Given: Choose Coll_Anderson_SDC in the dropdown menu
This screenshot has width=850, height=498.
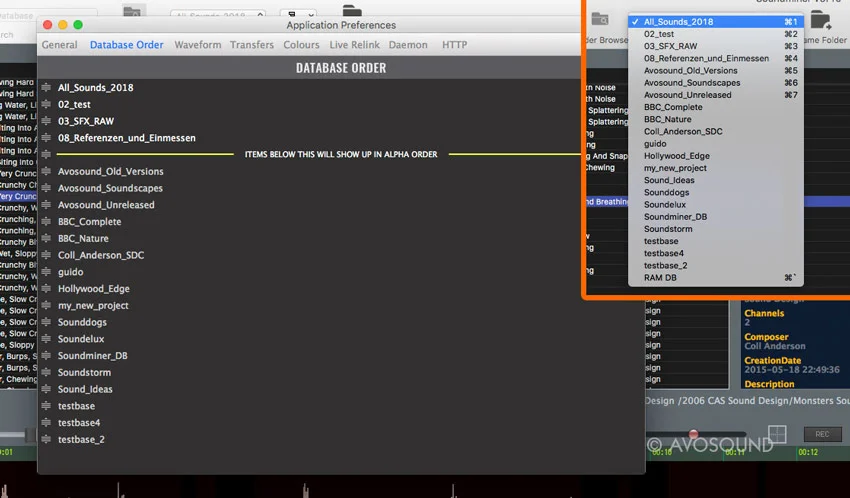Looking at the screenshot, I should [716, 131].
